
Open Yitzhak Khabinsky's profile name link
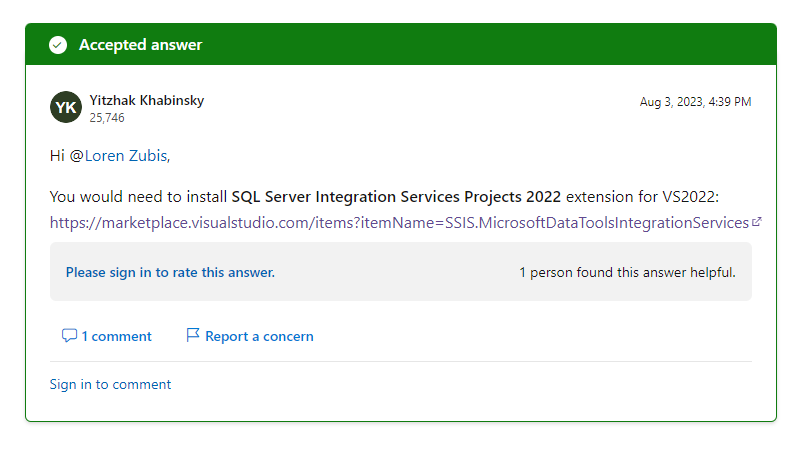(x=147, y=100)
